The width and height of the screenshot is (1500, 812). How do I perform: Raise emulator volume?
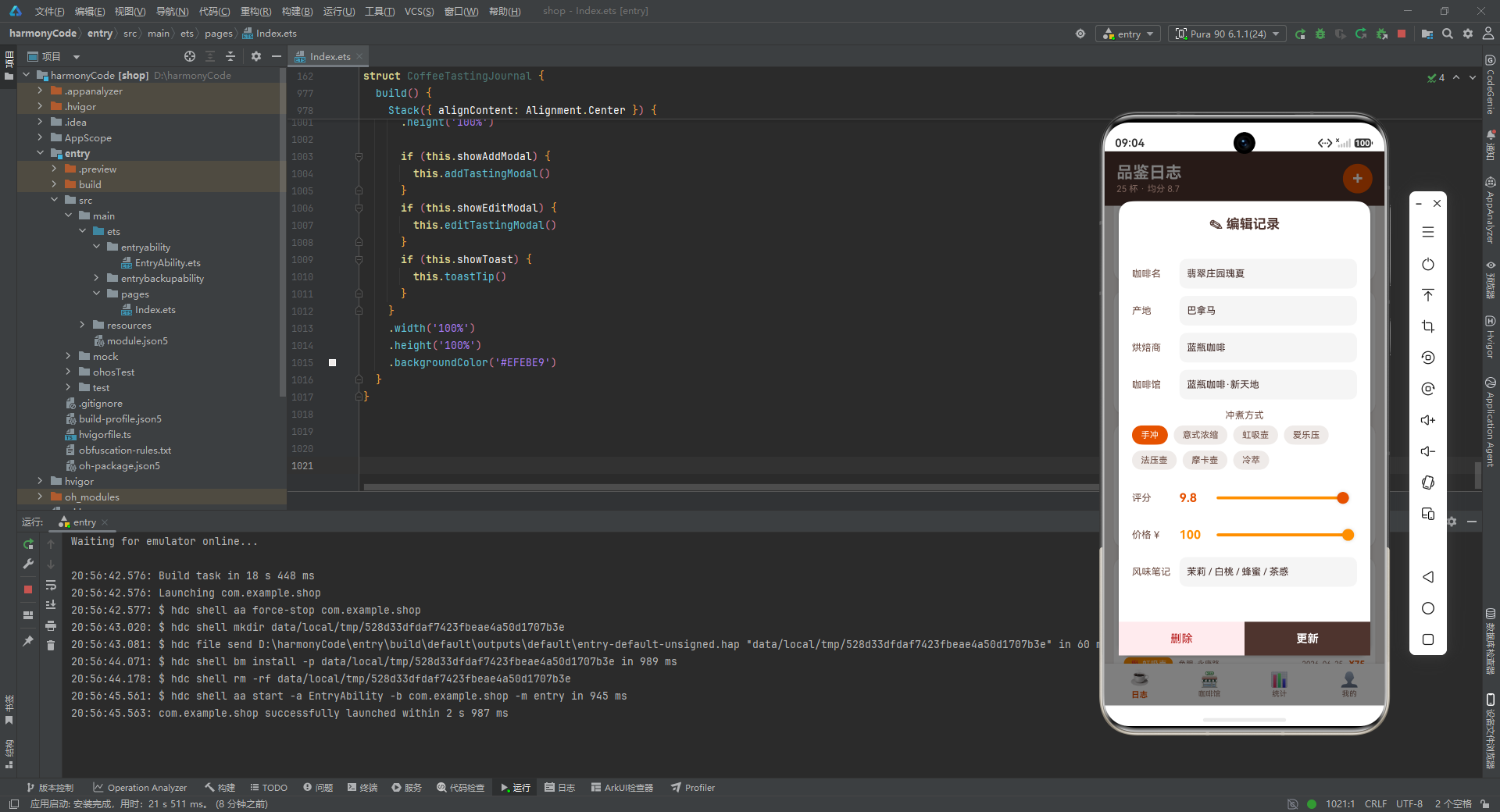coord(1428,420)
